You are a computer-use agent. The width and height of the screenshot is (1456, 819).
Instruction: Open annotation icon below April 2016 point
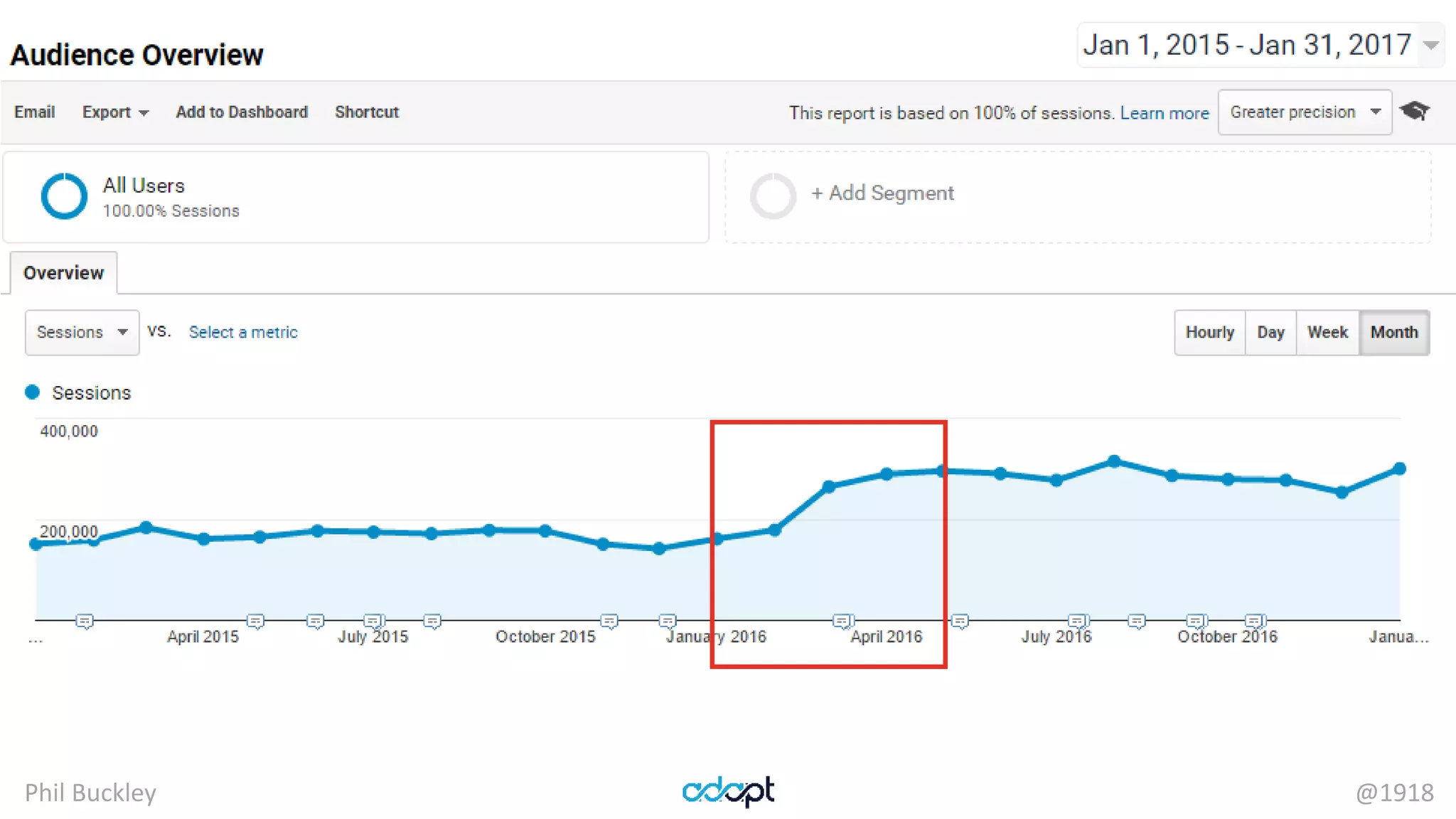pyautogui.click(x=842, y=622)
